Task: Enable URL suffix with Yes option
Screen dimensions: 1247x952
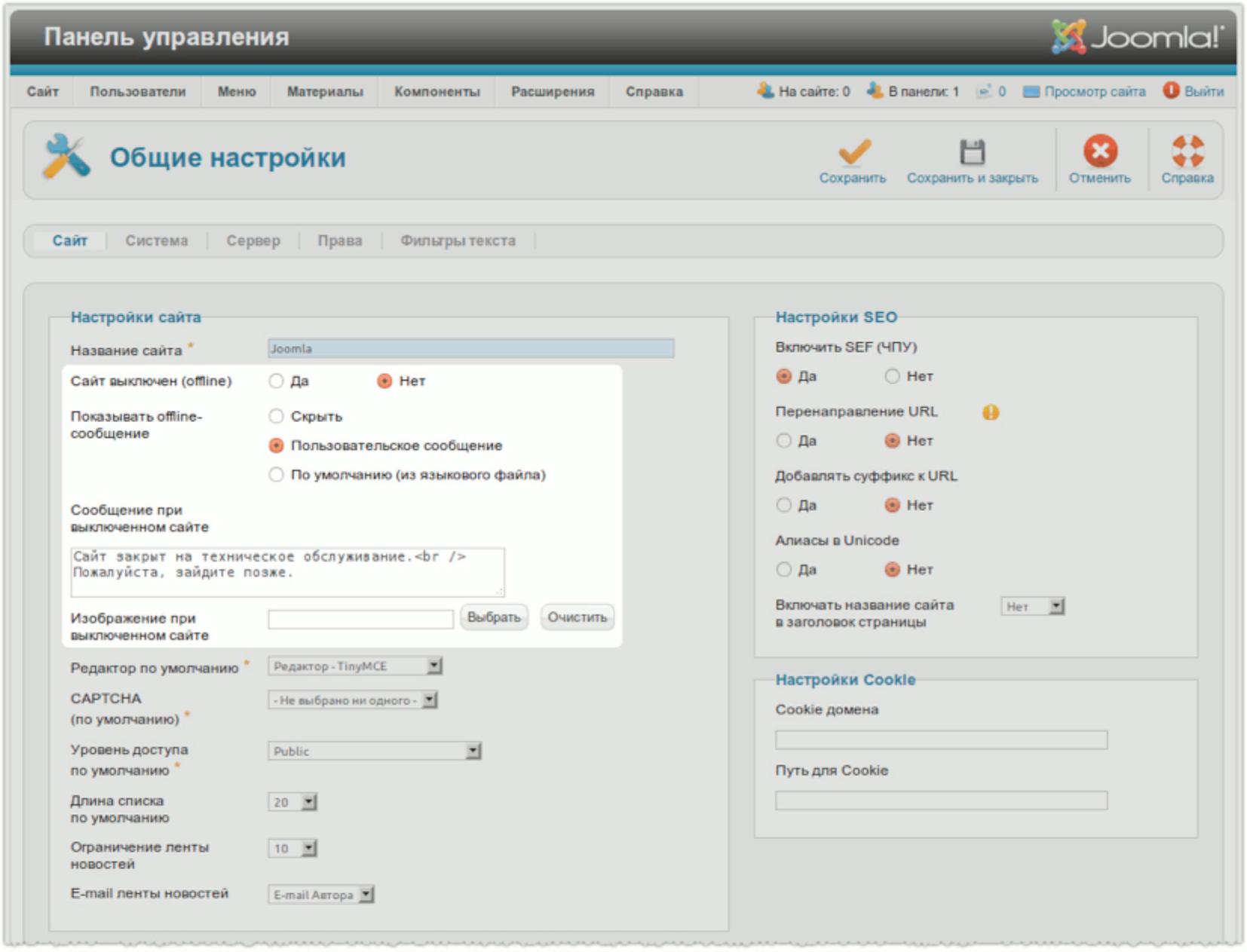Action: click(784, 505)
